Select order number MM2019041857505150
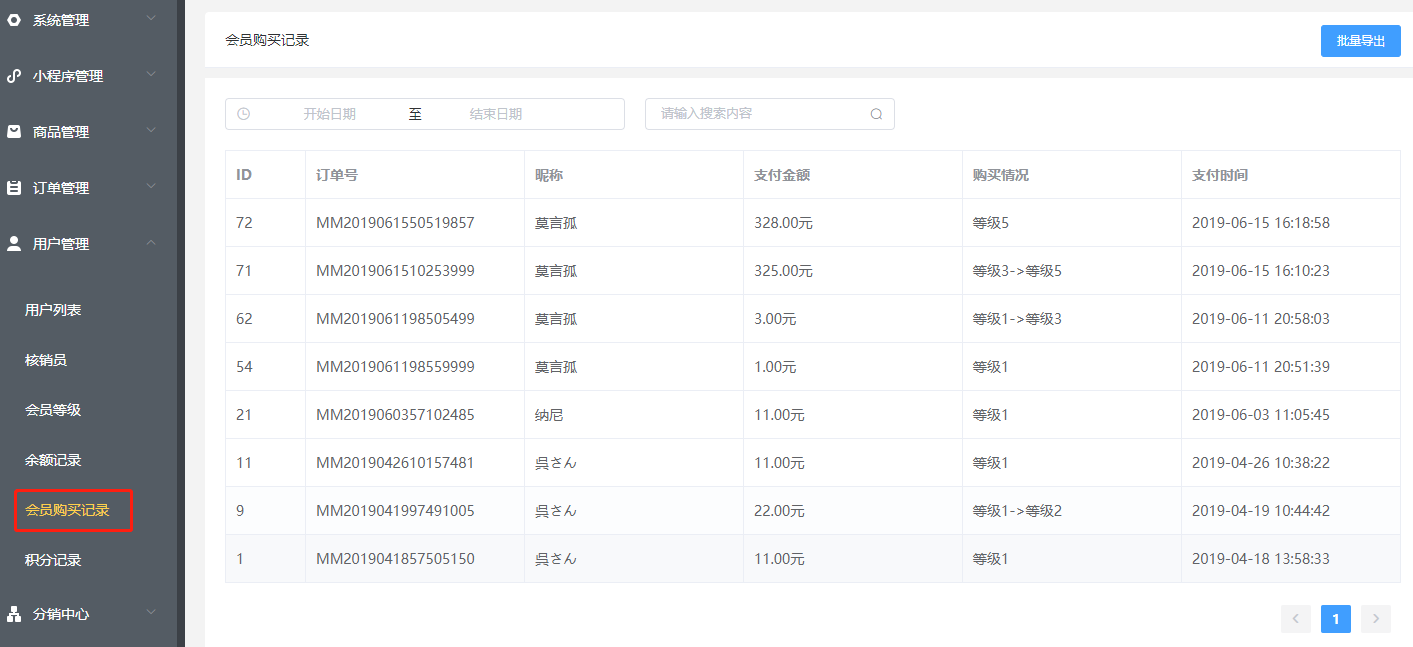 point(395,559)
